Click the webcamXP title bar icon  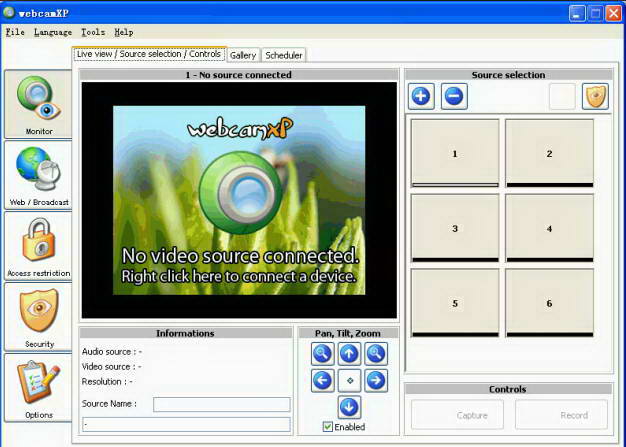[9, 12]
